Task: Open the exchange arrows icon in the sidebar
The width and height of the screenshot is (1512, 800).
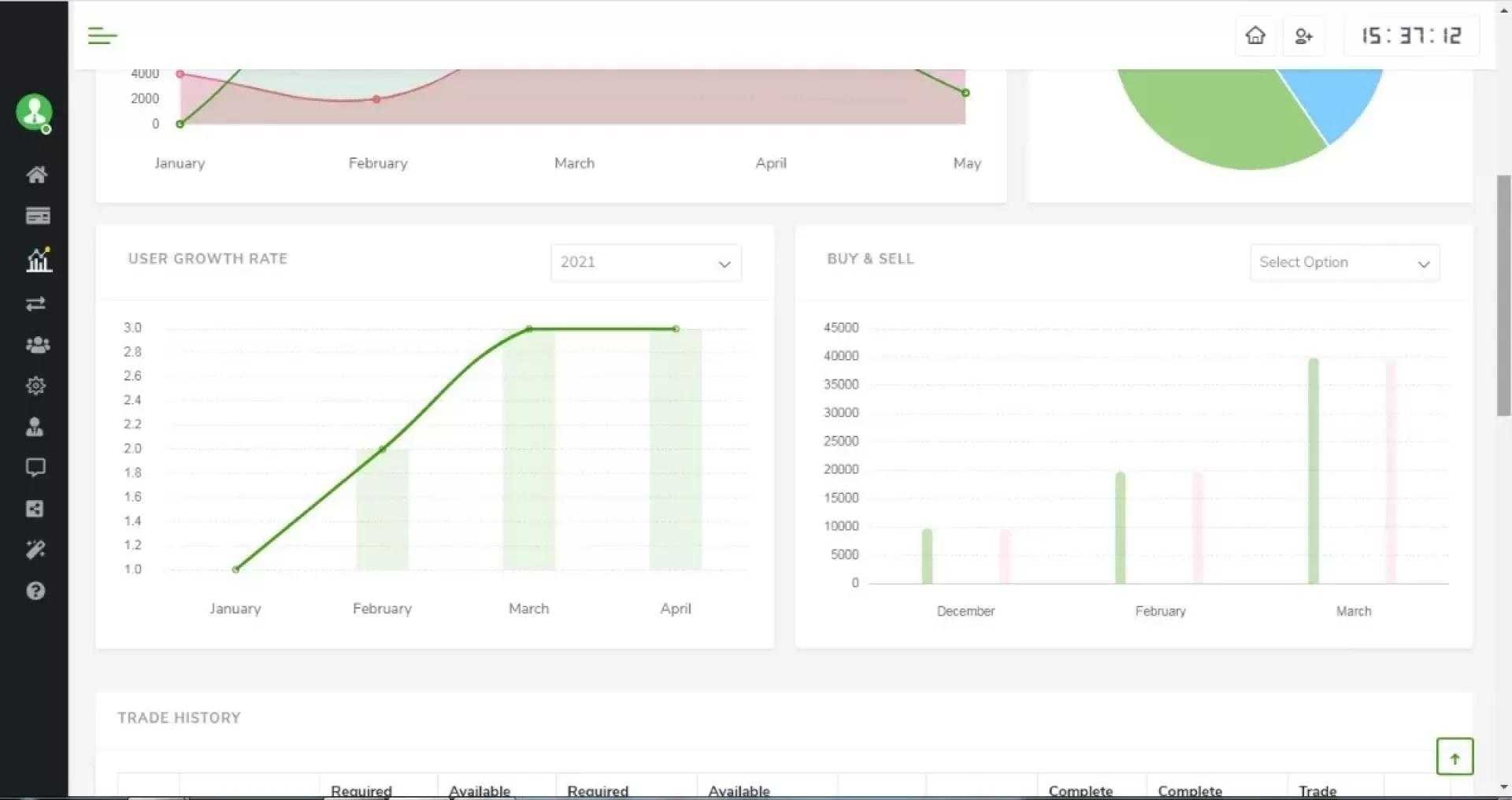Action: pos(36,304)
